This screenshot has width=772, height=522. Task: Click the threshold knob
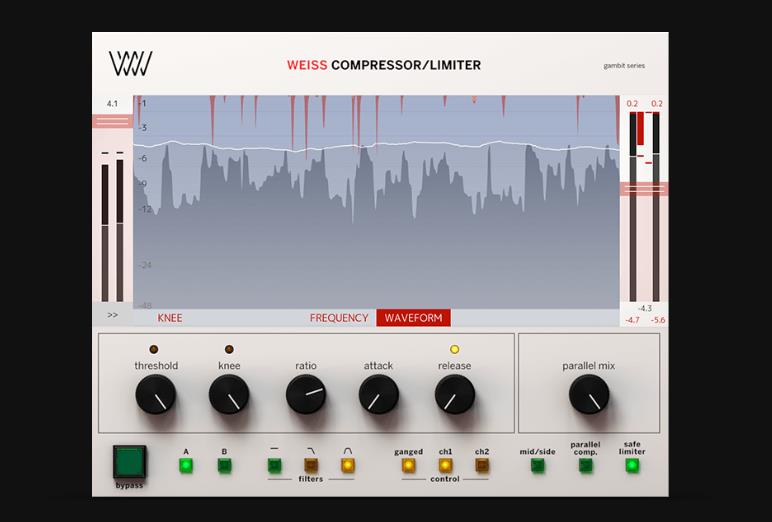[156, 394]
